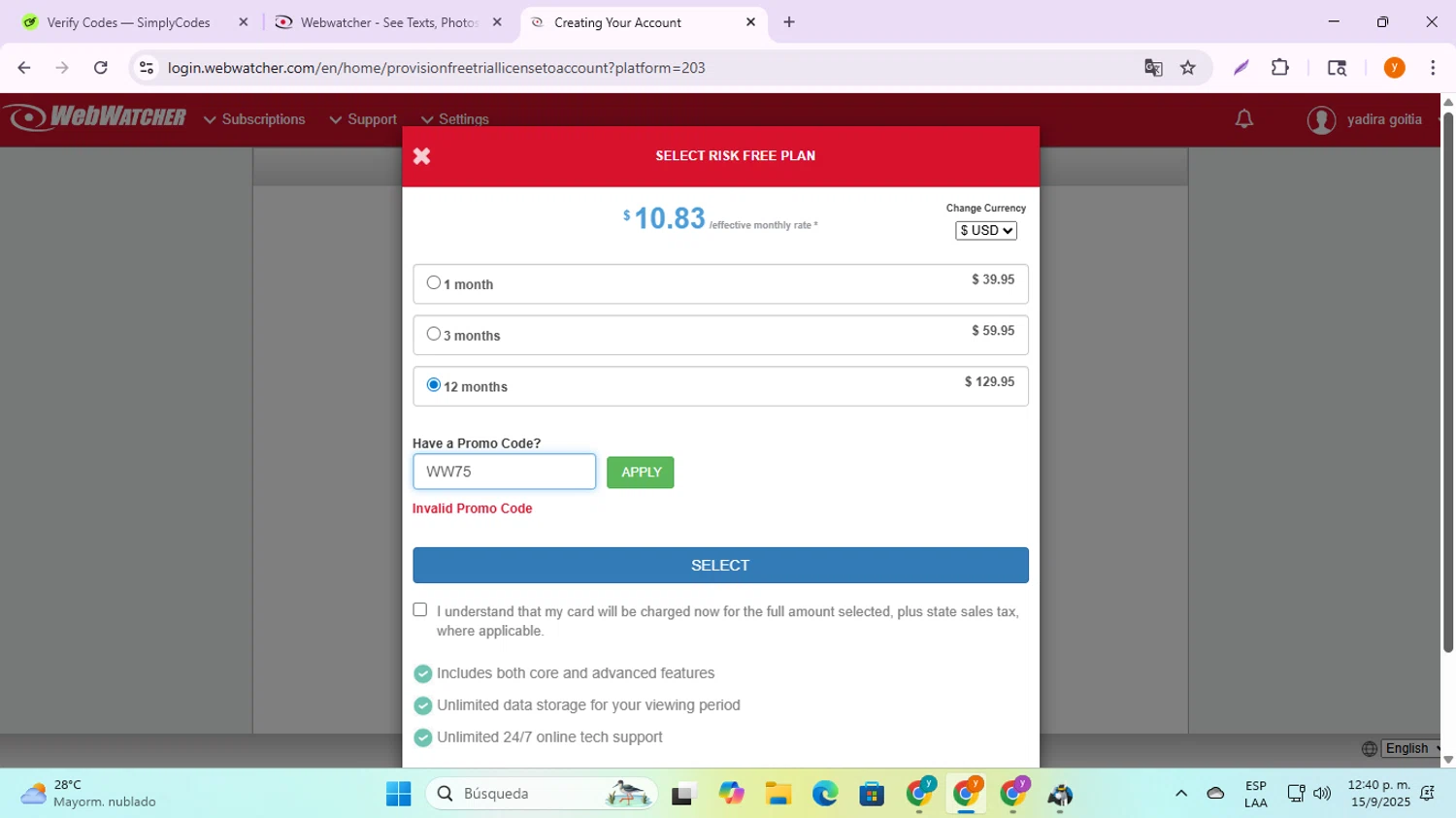Select the 12 months plan radio button
The image size is (1456, 818).
pos(434,385)
